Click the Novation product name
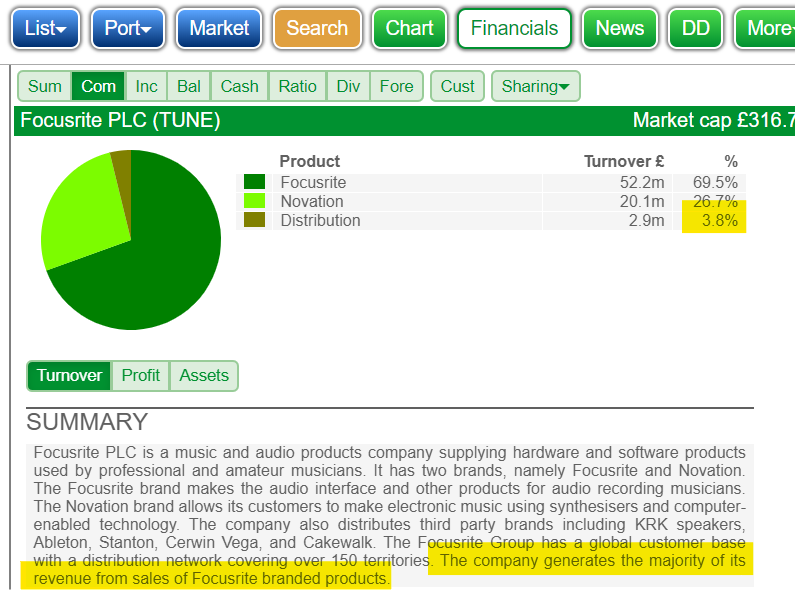The height and width of the screenshot is (595, 795). click(x=312, y=201)
